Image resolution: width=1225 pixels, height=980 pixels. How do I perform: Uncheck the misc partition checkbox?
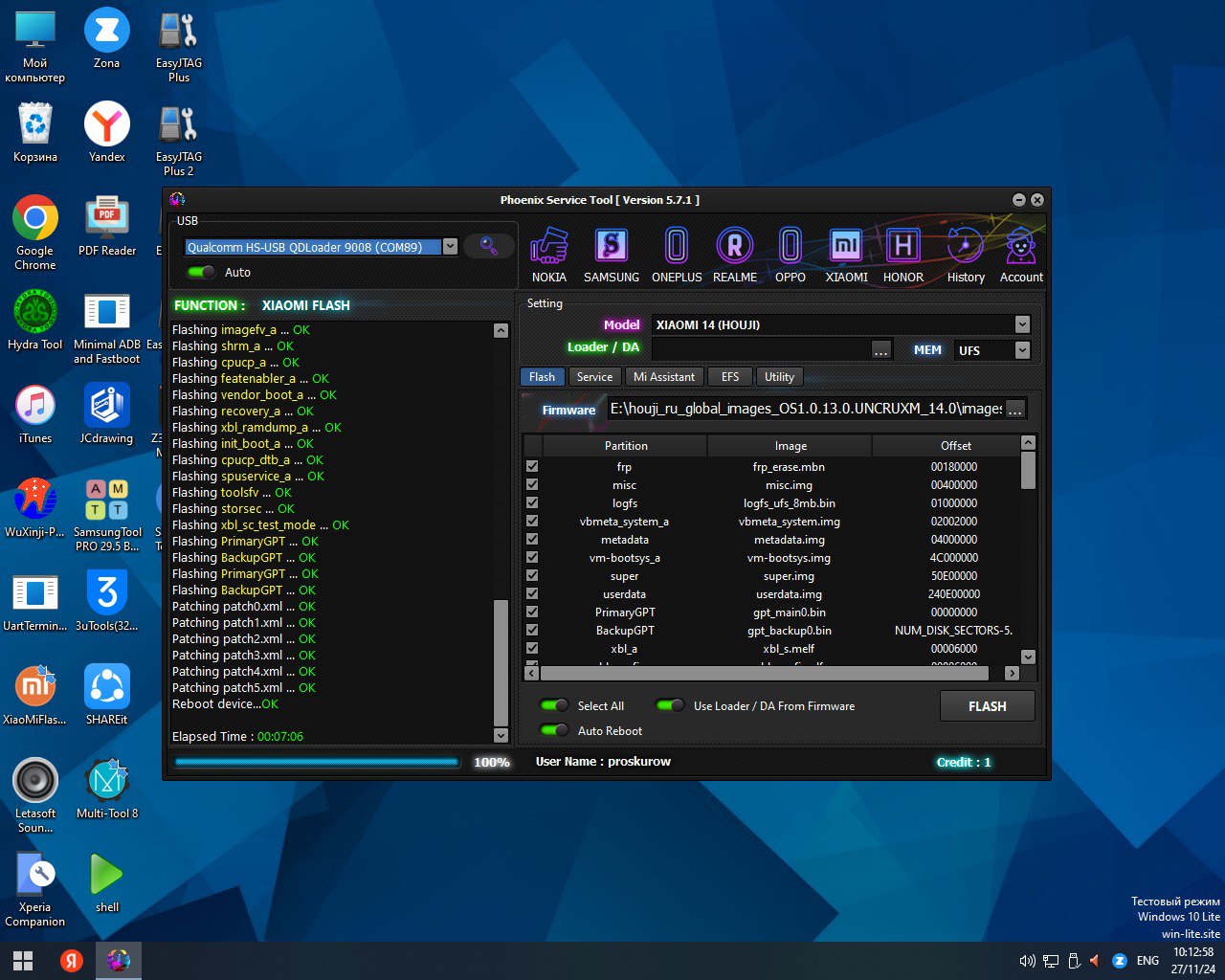point(532,484)
